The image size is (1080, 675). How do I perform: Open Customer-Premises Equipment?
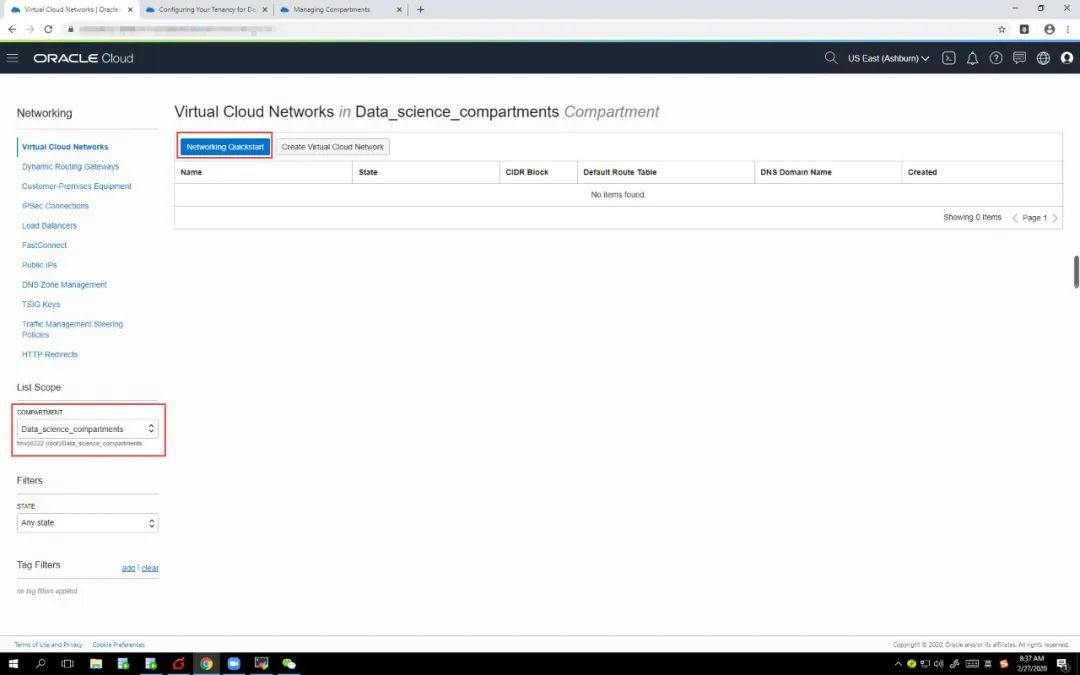(76, 186)
